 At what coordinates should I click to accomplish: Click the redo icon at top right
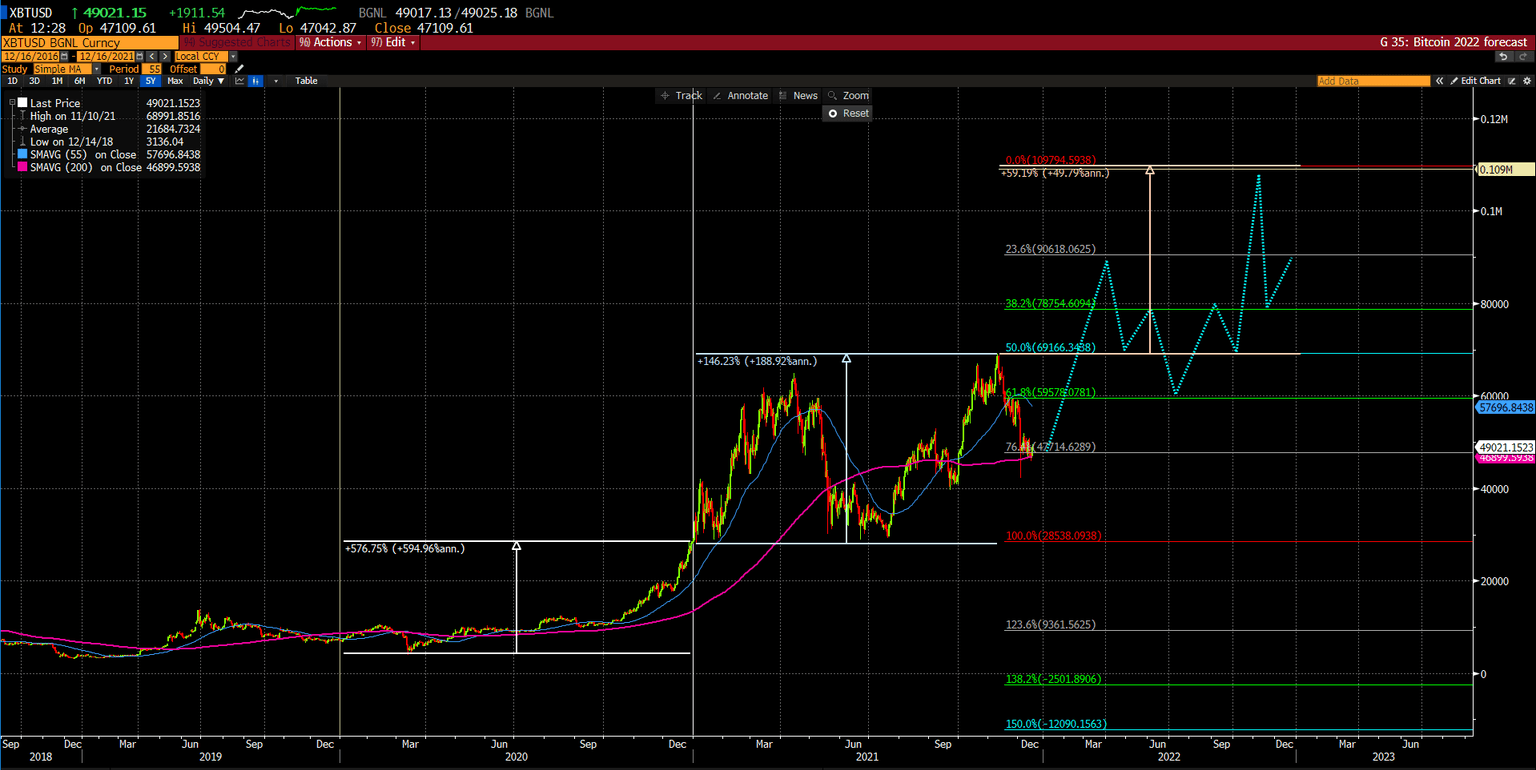point(1524,57)
